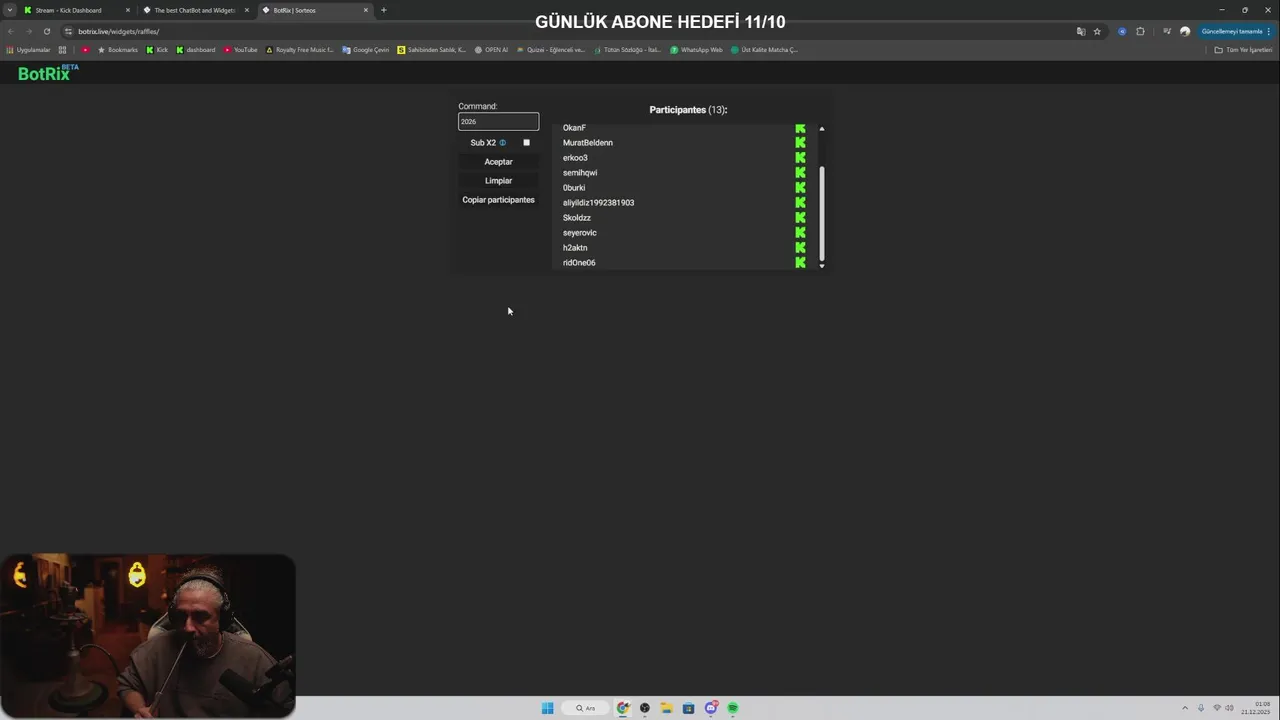
Task: Open the dashboard bookmark
Action: coord(195,50)
